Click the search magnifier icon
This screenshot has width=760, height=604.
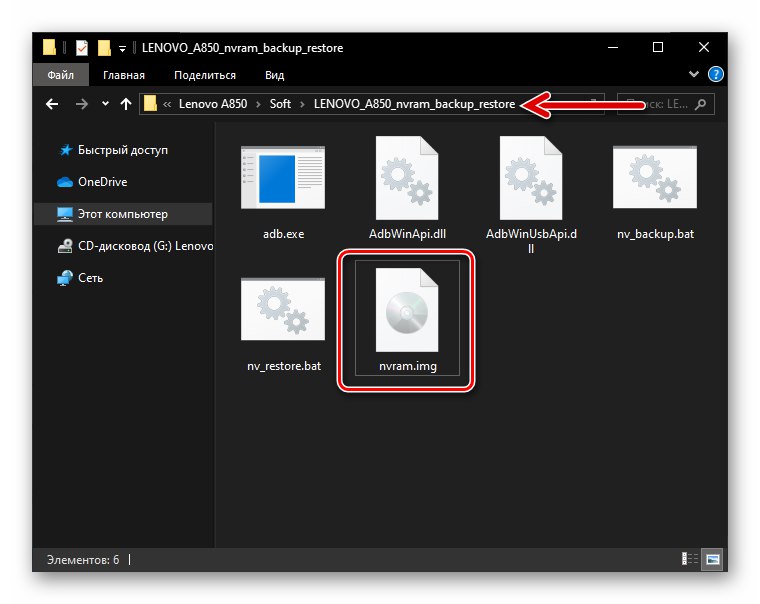pyautogui.click(x=700, y=104)
